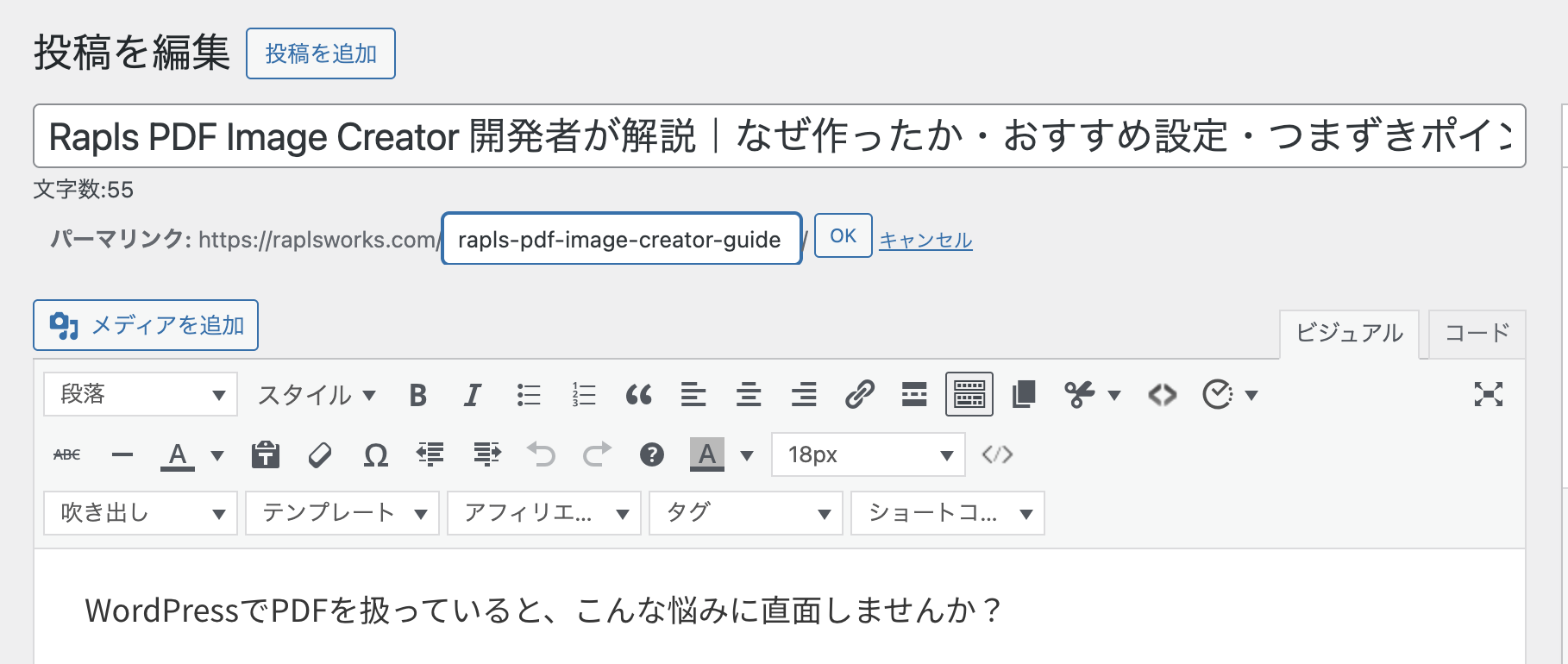Apply blockquote formatting
1568x664 pixels.
pyautogui.click(x=638, y=395)
